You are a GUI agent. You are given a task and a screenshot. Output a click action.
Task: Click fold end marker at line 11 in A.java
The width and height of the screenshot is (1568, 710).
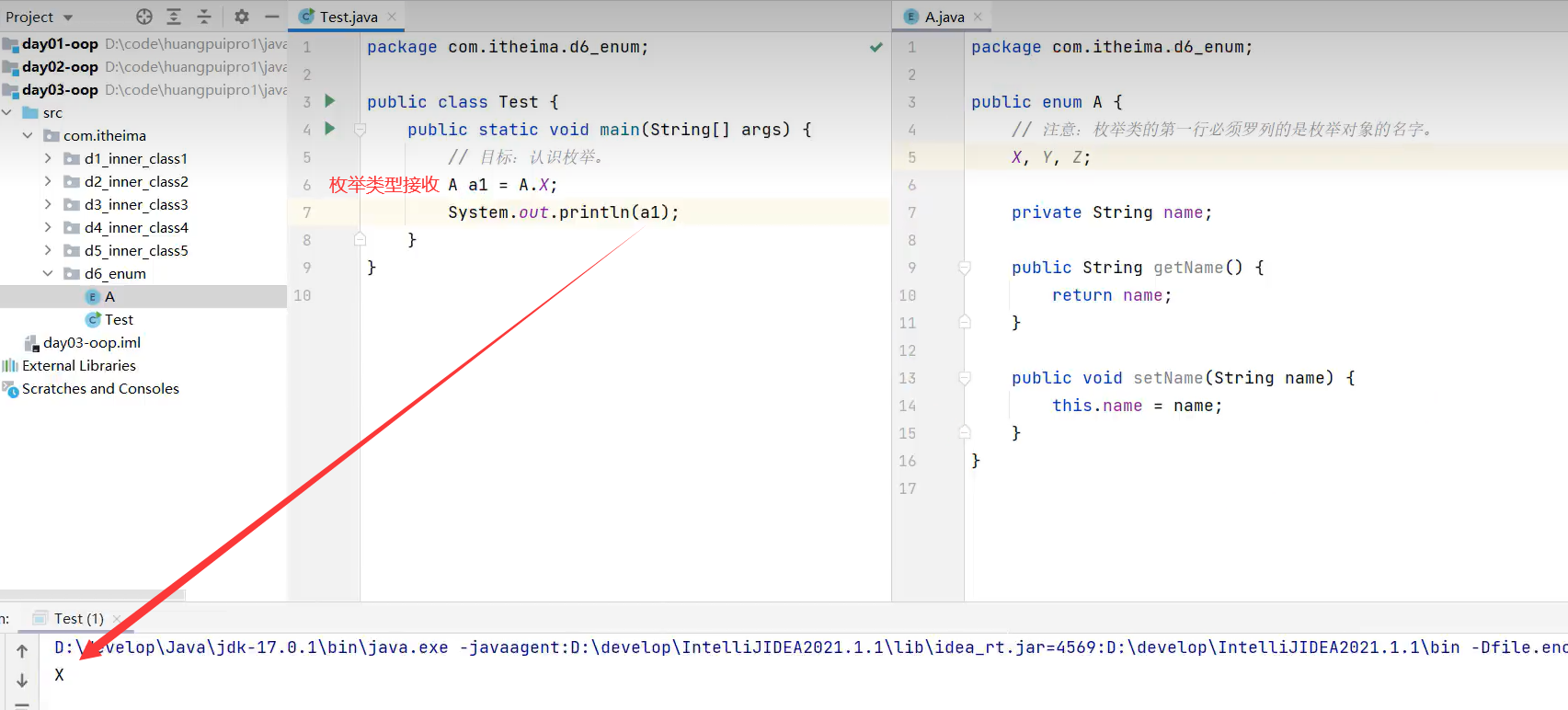(x=965, y=322)
